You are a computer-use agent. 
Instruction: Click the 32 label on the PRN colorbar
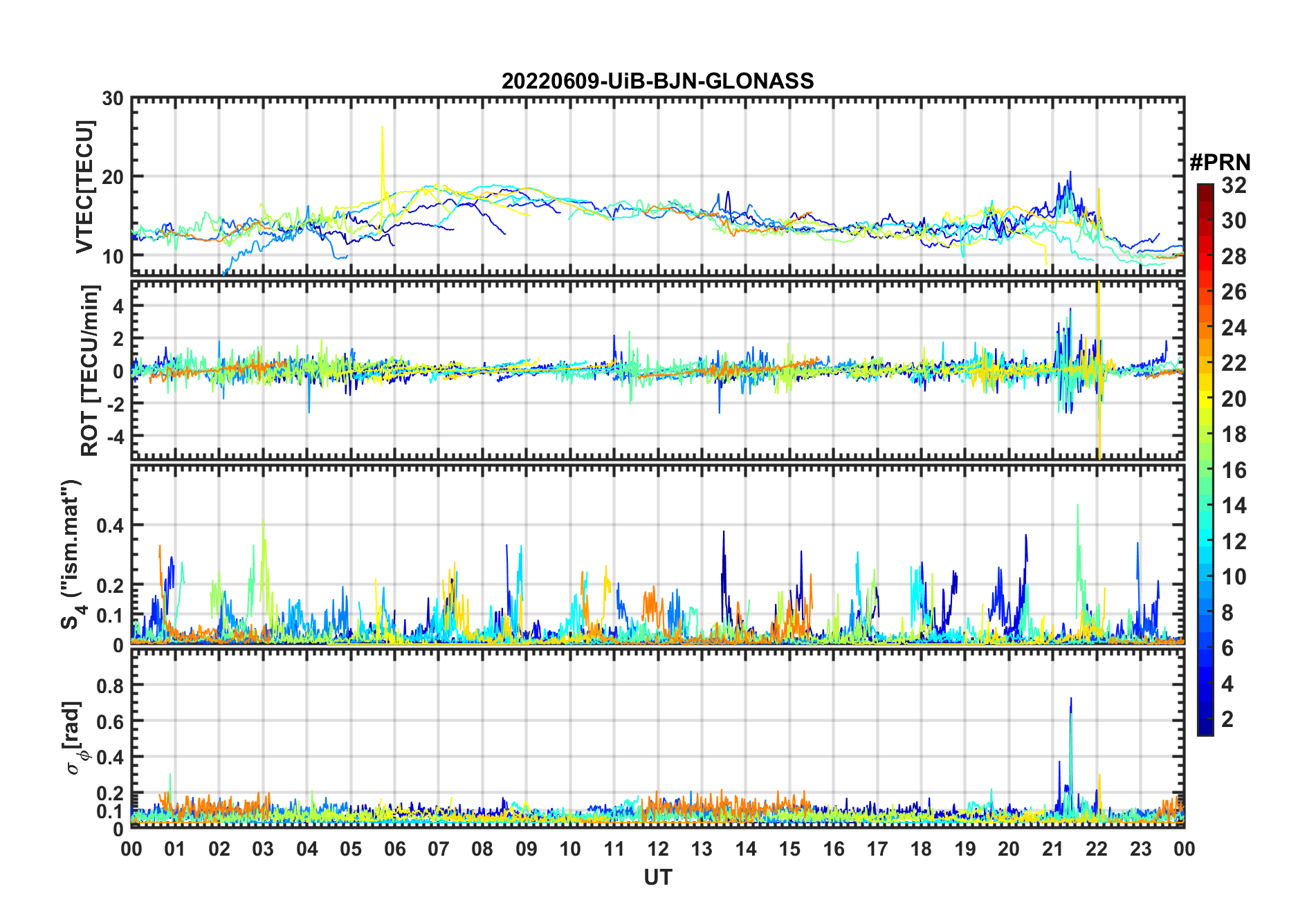point(1234,185)
